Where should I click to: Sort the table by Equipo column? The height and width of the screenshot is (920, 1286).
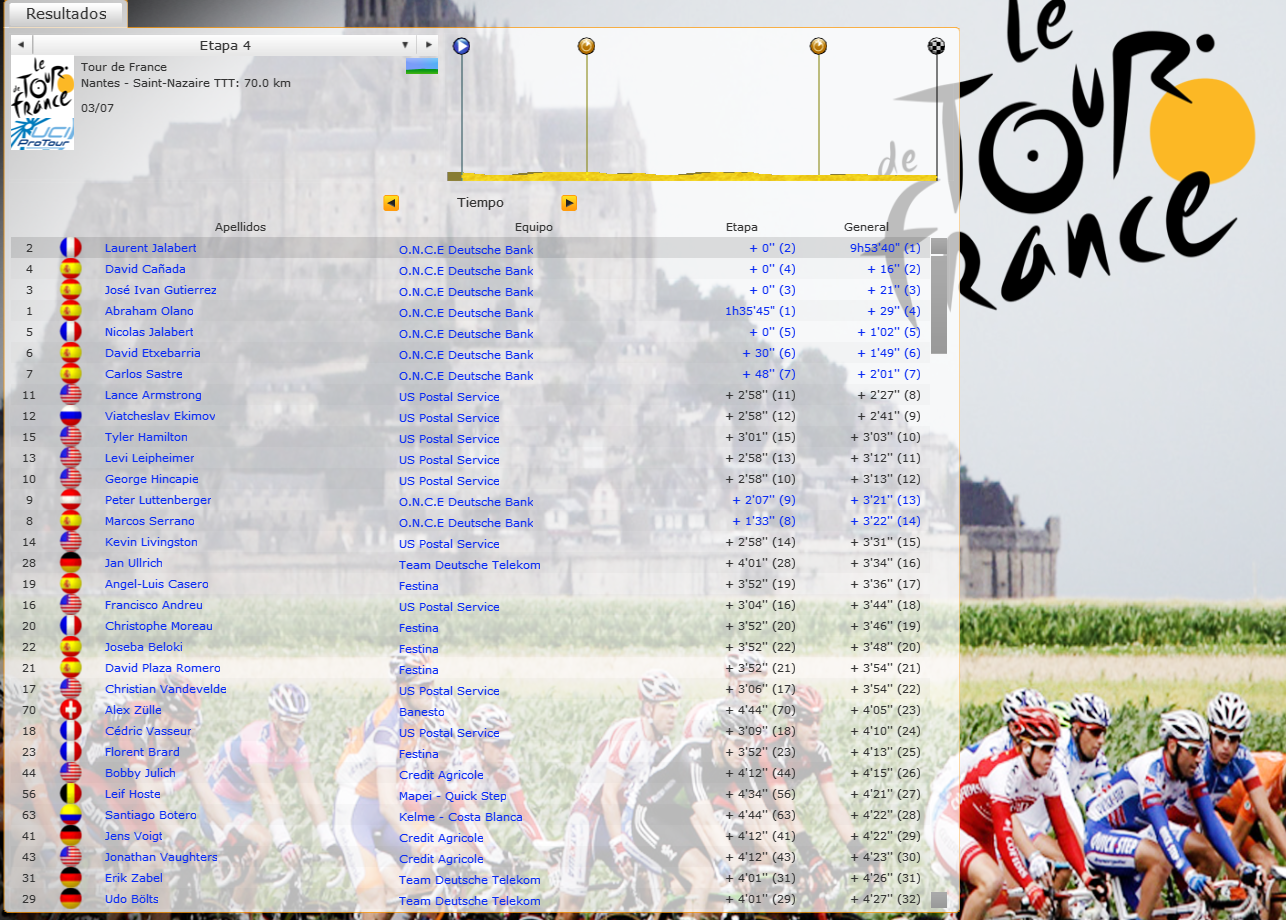pyautogui.click(x=533, y=227)
